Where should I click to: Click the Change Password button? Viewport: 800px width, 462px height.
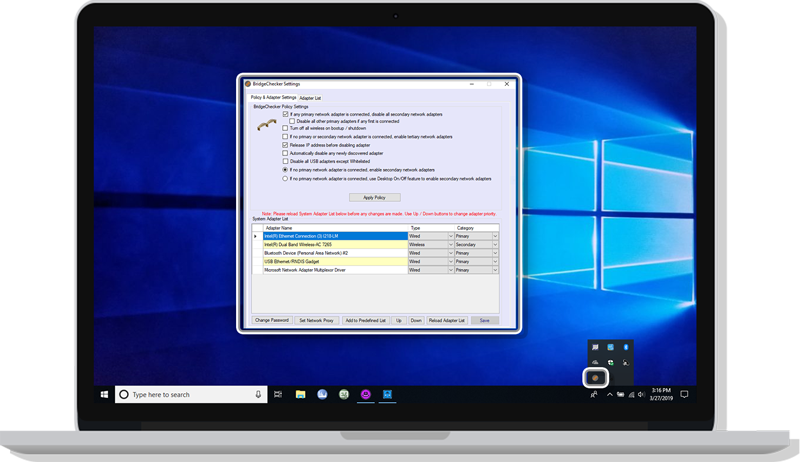point(272,320)
